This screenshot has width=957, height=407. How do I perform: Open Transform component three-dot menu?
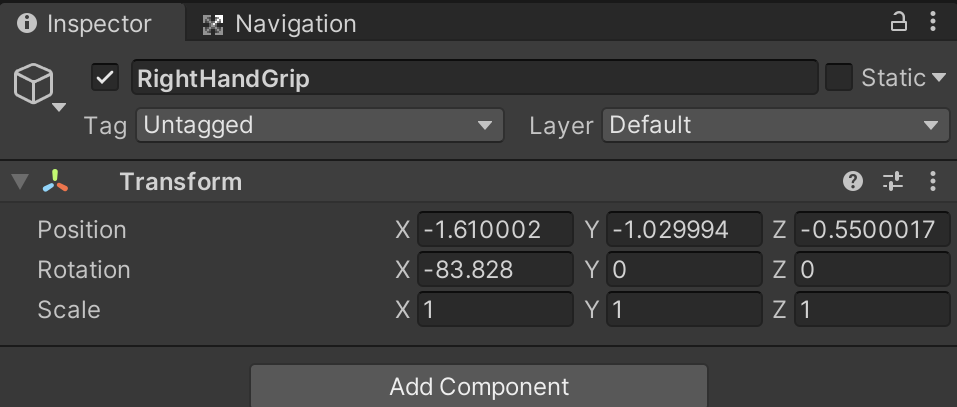pos(932,181)
